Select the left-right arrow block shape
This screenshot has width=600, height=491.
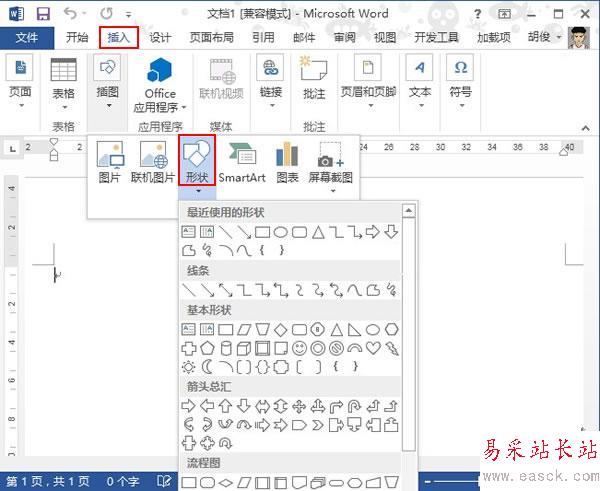click(x=262, y=406)
